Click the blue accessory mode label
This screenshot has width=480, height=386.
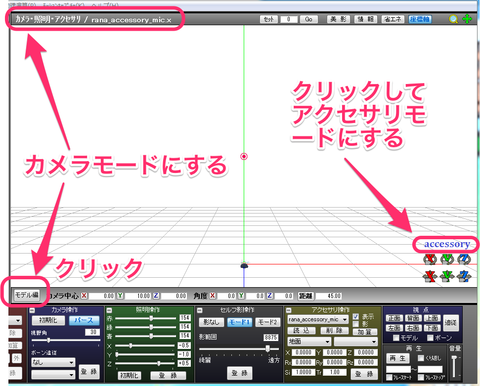tap(447, 244)
